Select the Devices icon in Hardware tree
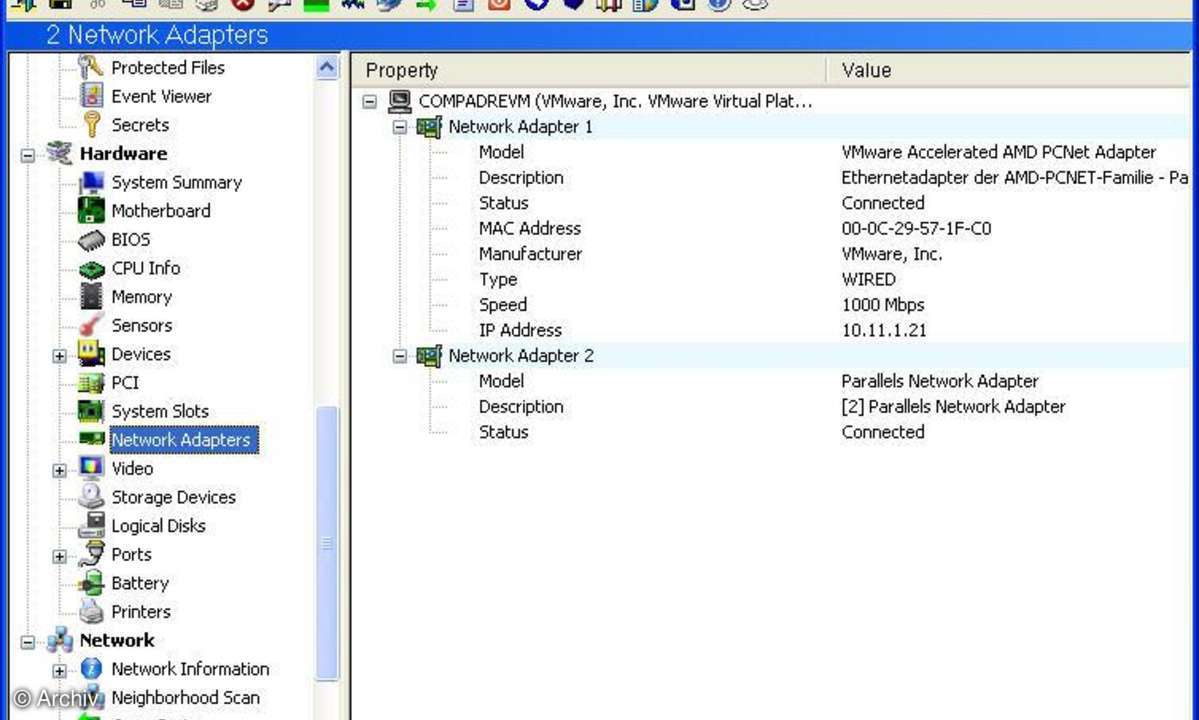 (x=91, y=354)
